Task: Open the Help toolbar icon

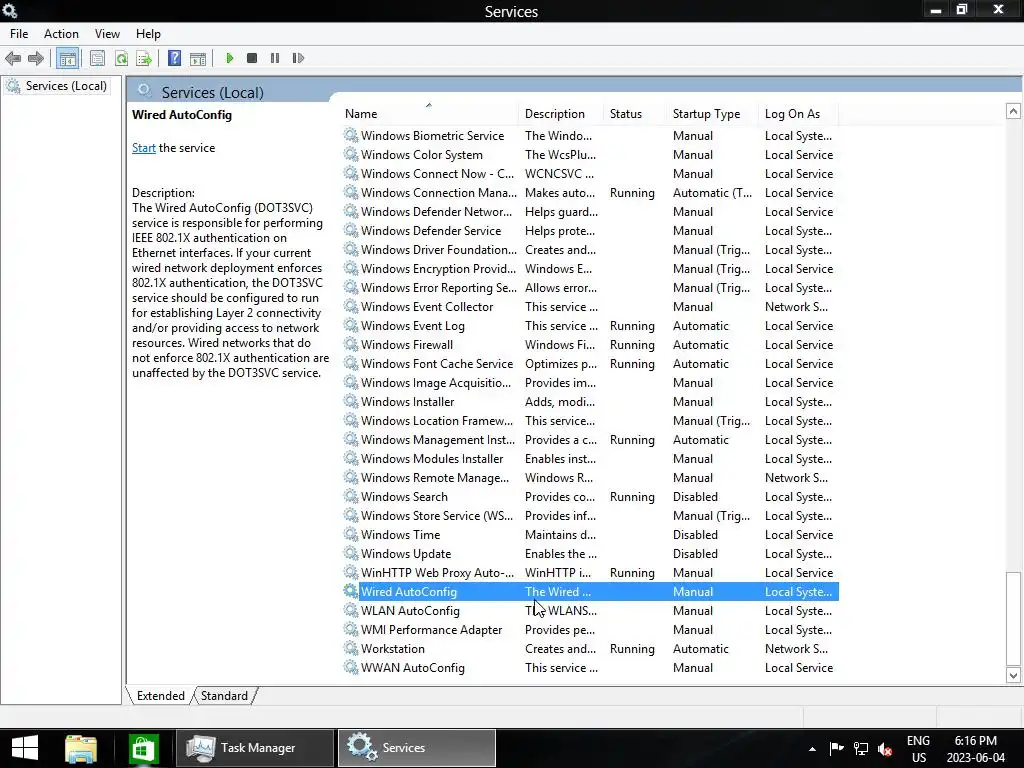Action: pyautogui.click(x=174, y=58)
